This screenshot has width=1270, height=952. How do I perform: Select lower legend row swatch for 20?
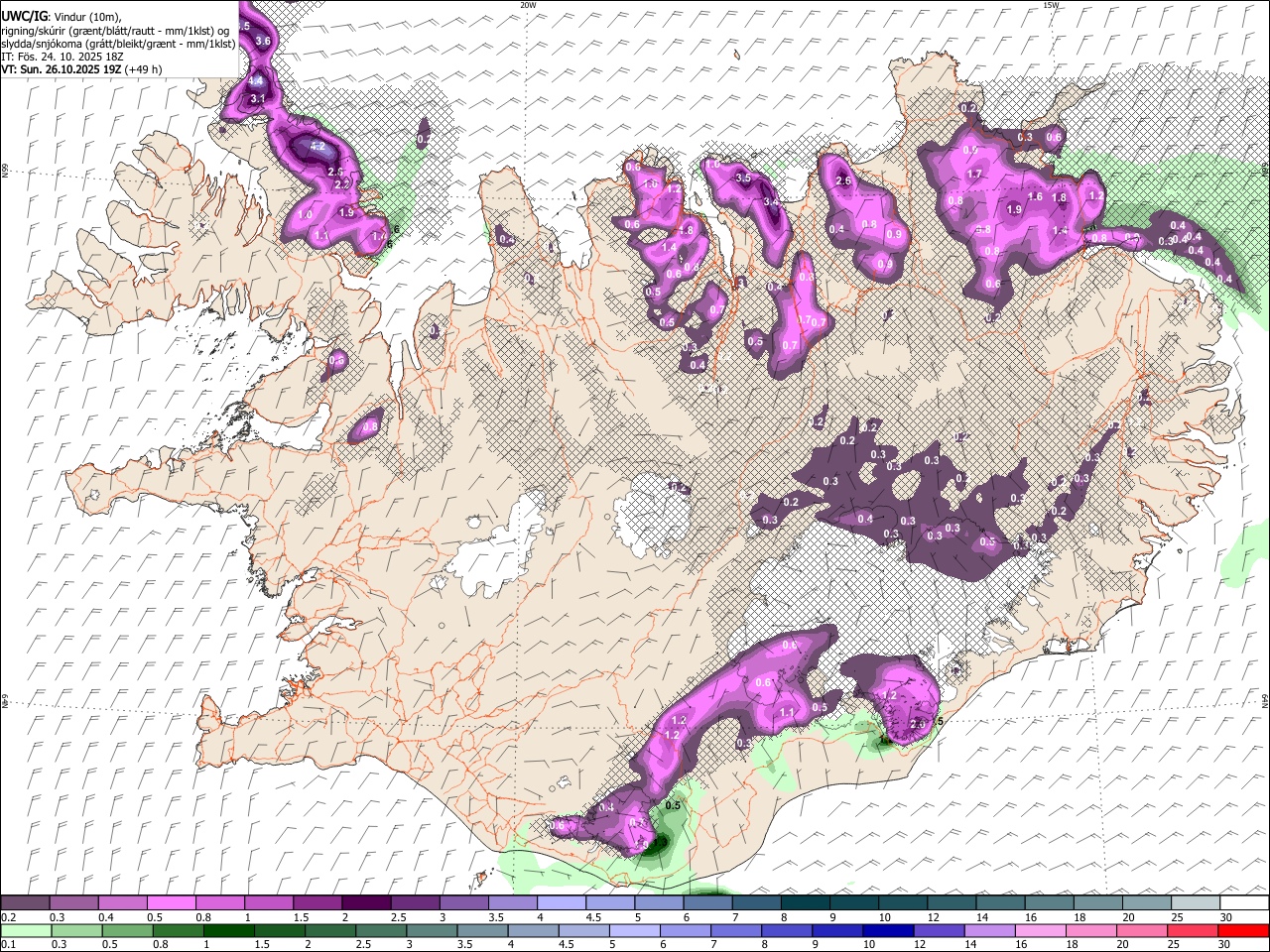point(1143,930)
